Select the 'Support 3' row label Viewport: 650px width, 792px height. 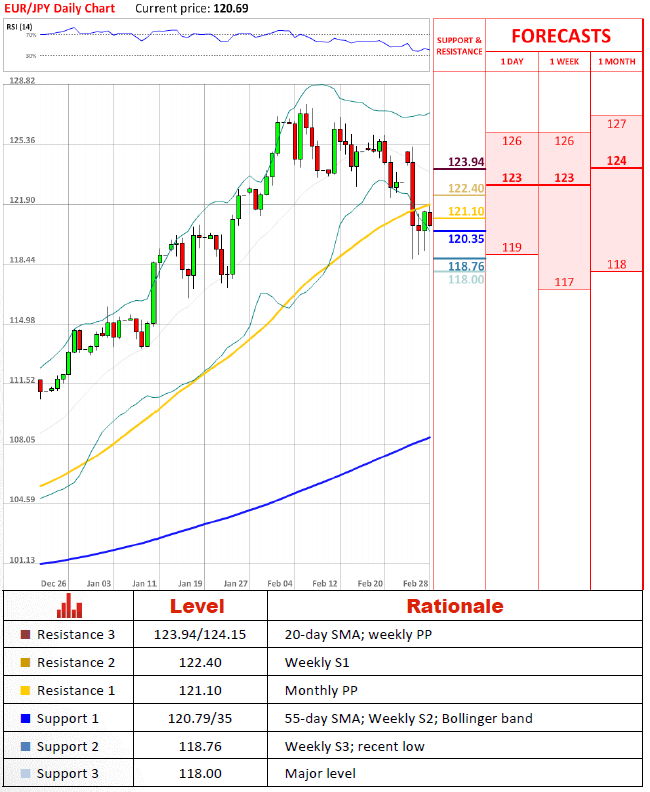68,774
